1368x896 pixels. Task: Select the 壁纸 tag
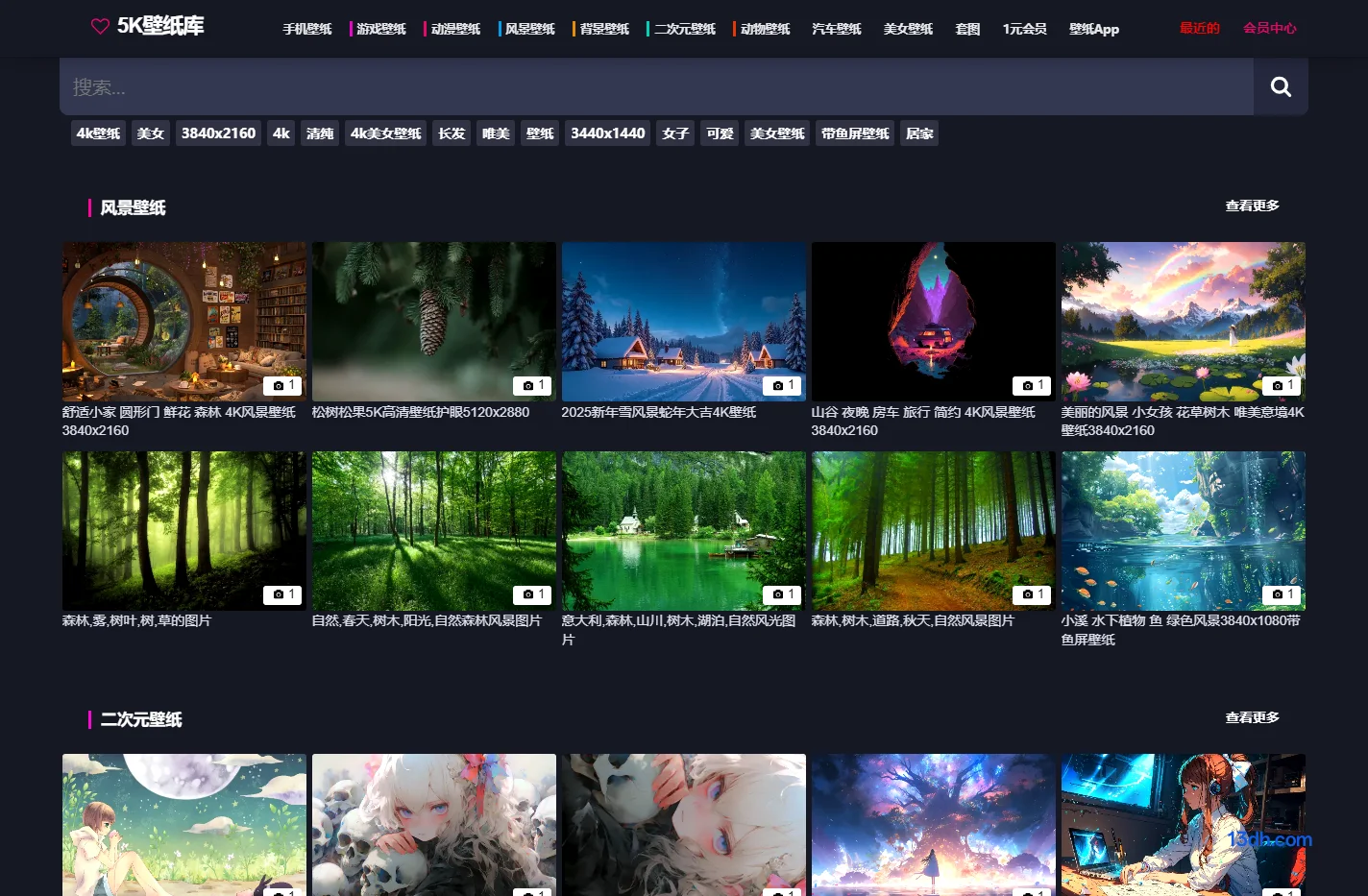pos(540,133)
